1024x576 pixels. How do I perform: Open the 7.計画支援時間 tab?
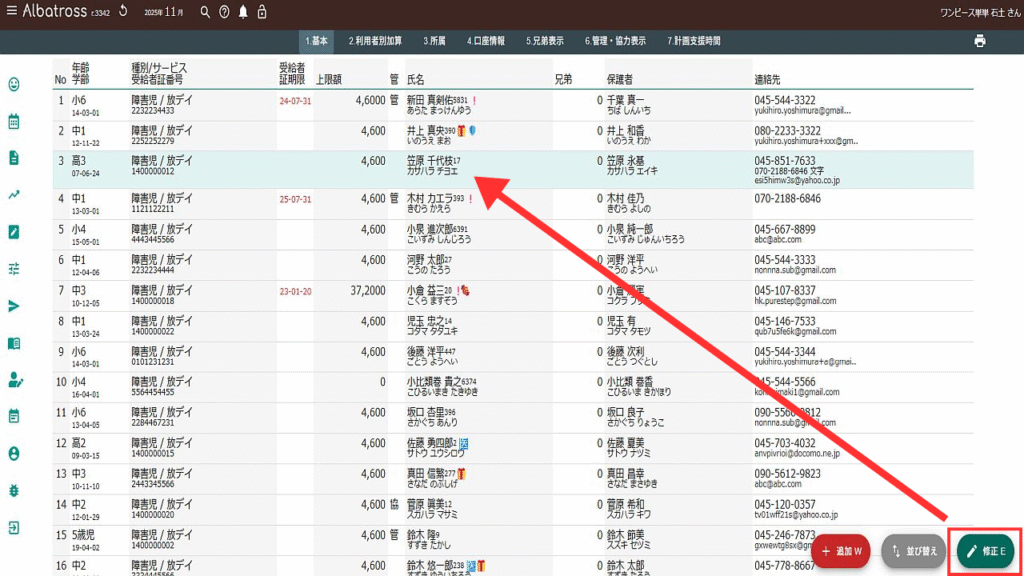click(x=693, y=41)
